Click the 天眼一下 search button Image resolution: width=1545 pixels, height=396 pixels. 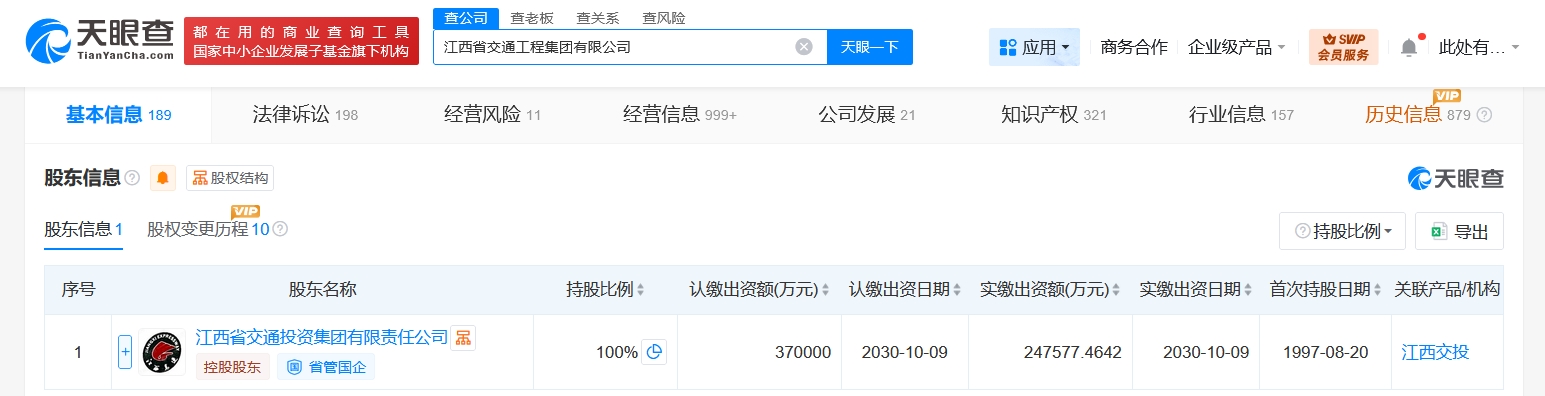870,47
